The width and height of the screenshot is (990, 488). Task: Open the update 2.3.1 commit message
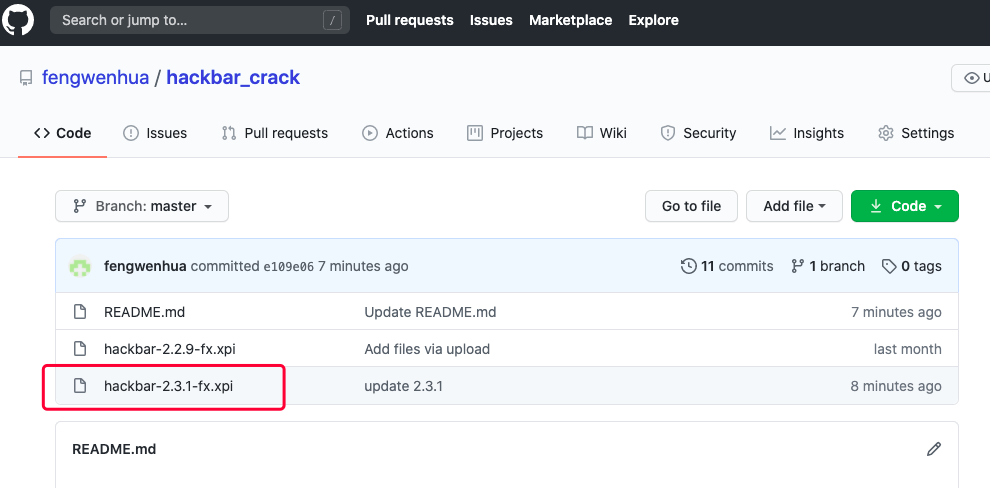pos(403,386)
